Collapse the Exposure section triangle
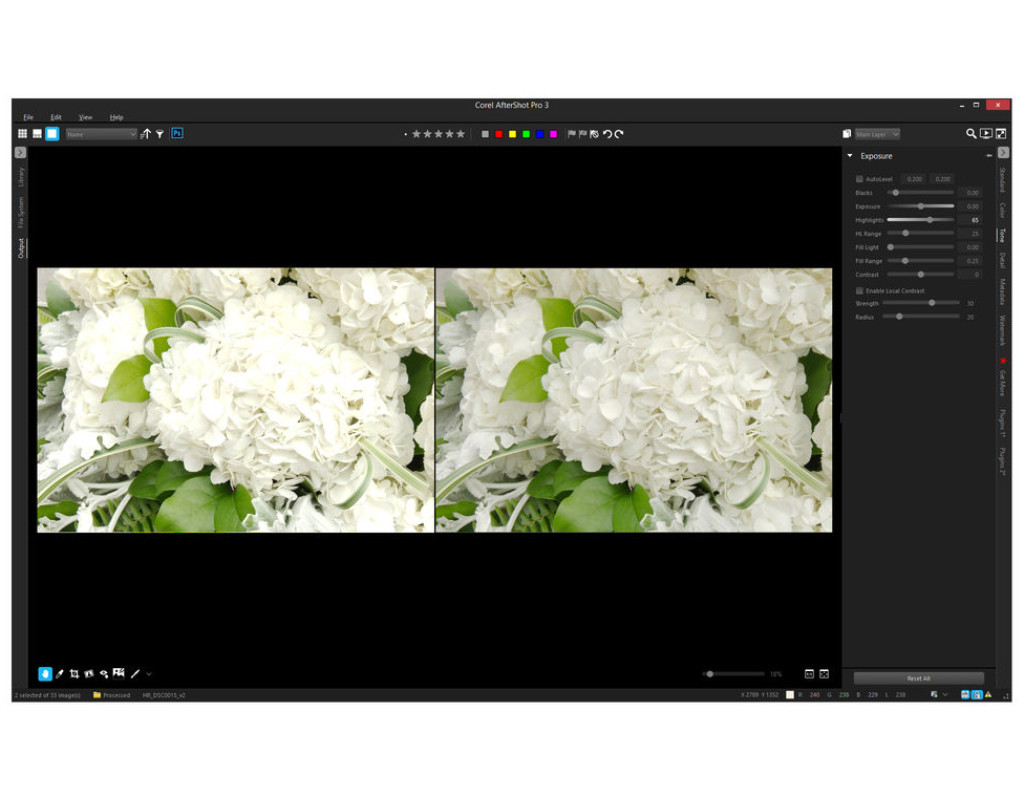 coord(850,156)
